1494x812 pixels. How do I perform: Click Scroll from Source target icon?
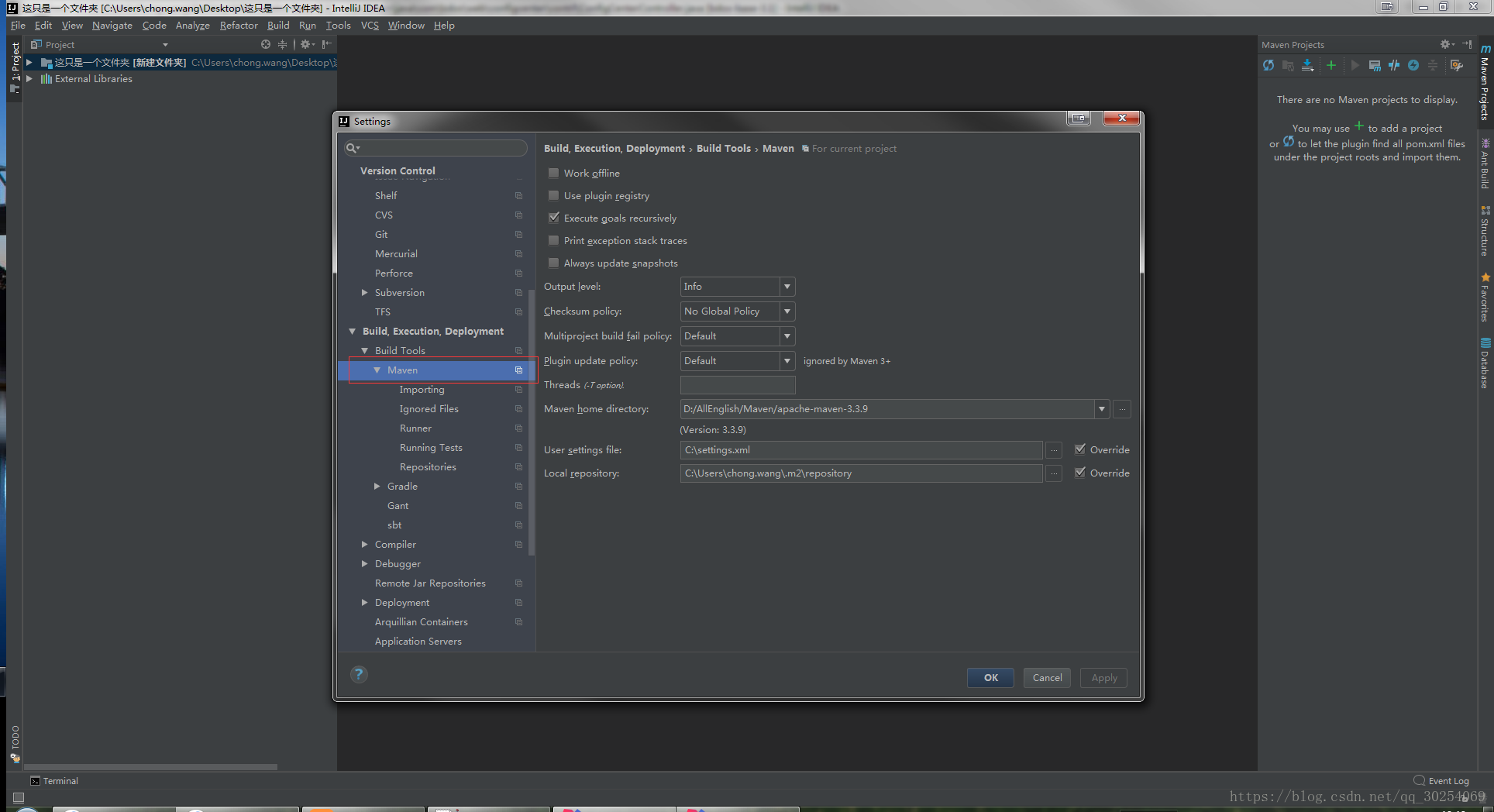[x=266, y=44]
